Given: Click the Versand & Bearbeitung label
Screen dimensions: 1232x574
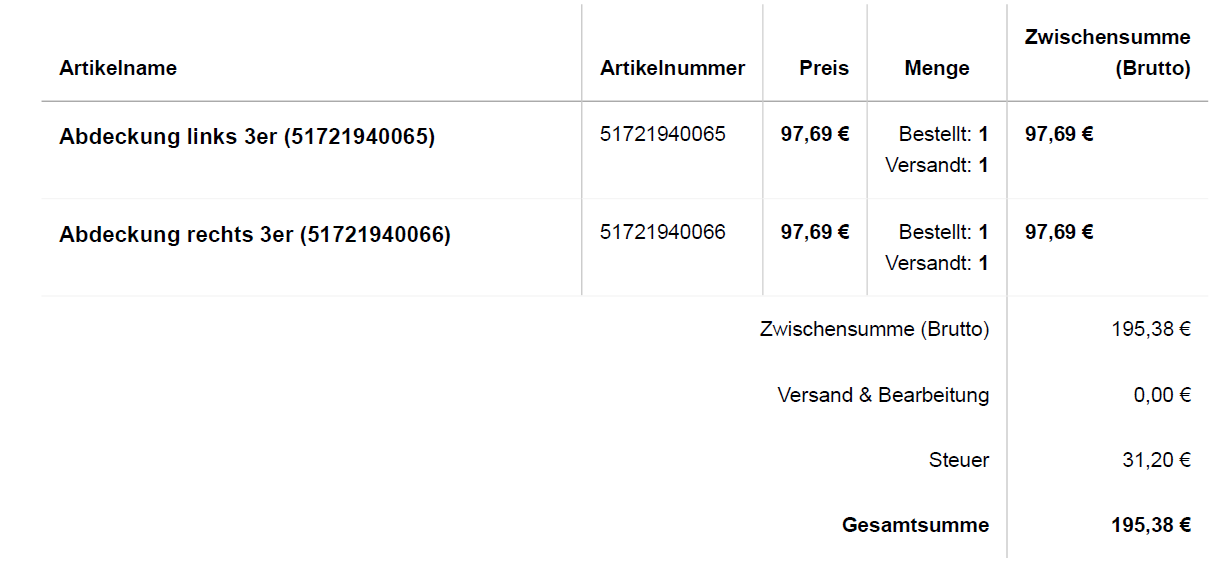Looking at the screenshot, I should [883, 395].
